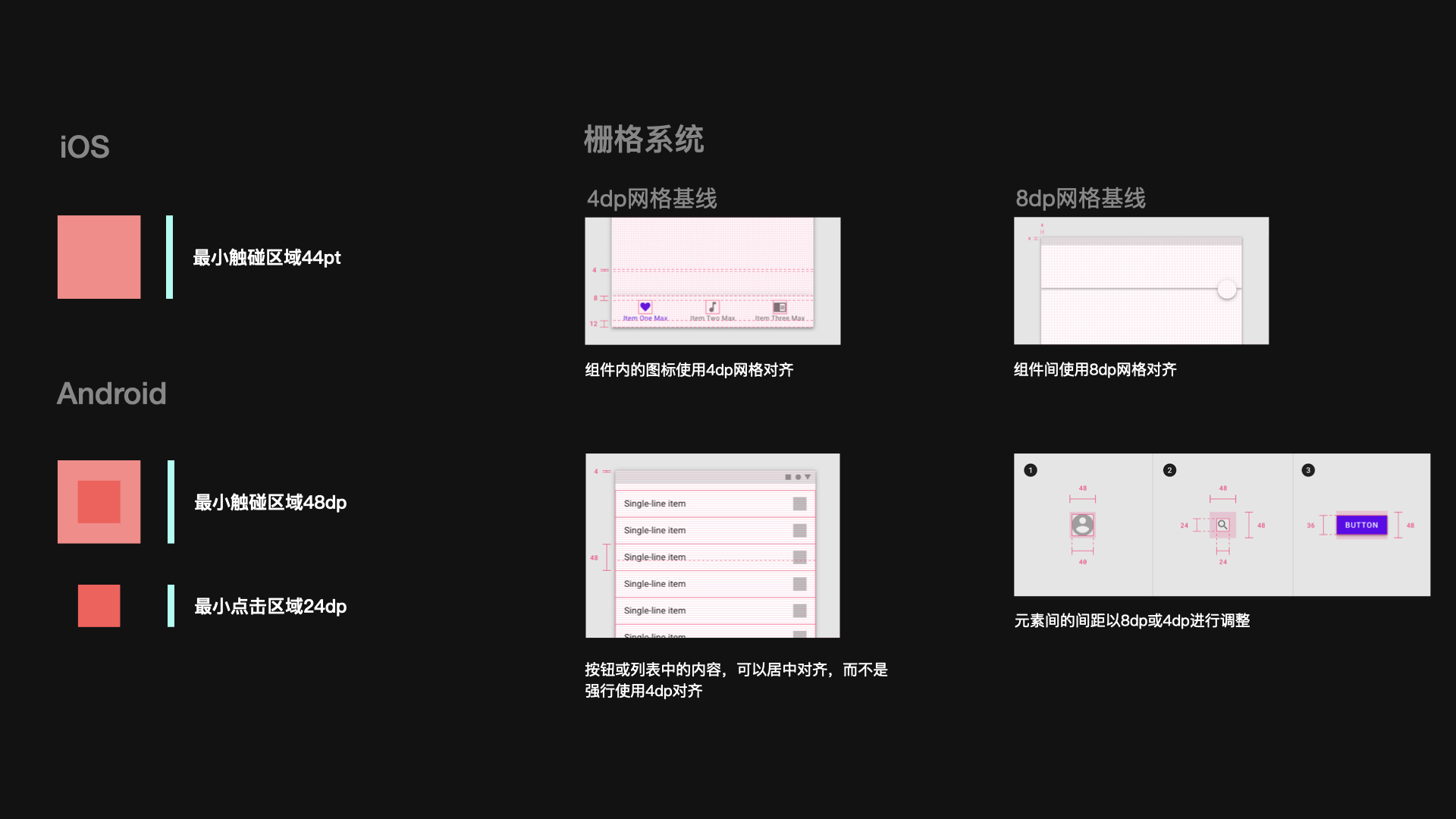Click the round slider handle in 8dp example
This screenshot has width=1456, height=819.
click(1226, 290)
